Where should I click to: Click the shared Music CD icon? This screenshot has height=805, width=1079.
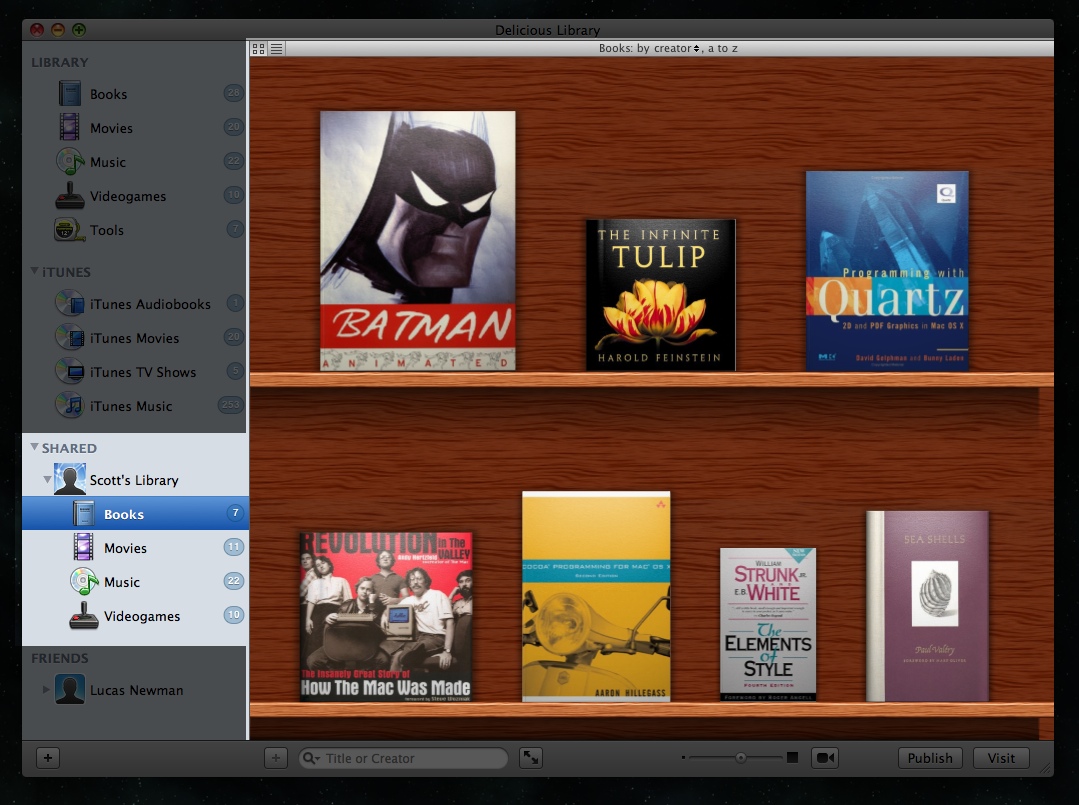point(84,581)
